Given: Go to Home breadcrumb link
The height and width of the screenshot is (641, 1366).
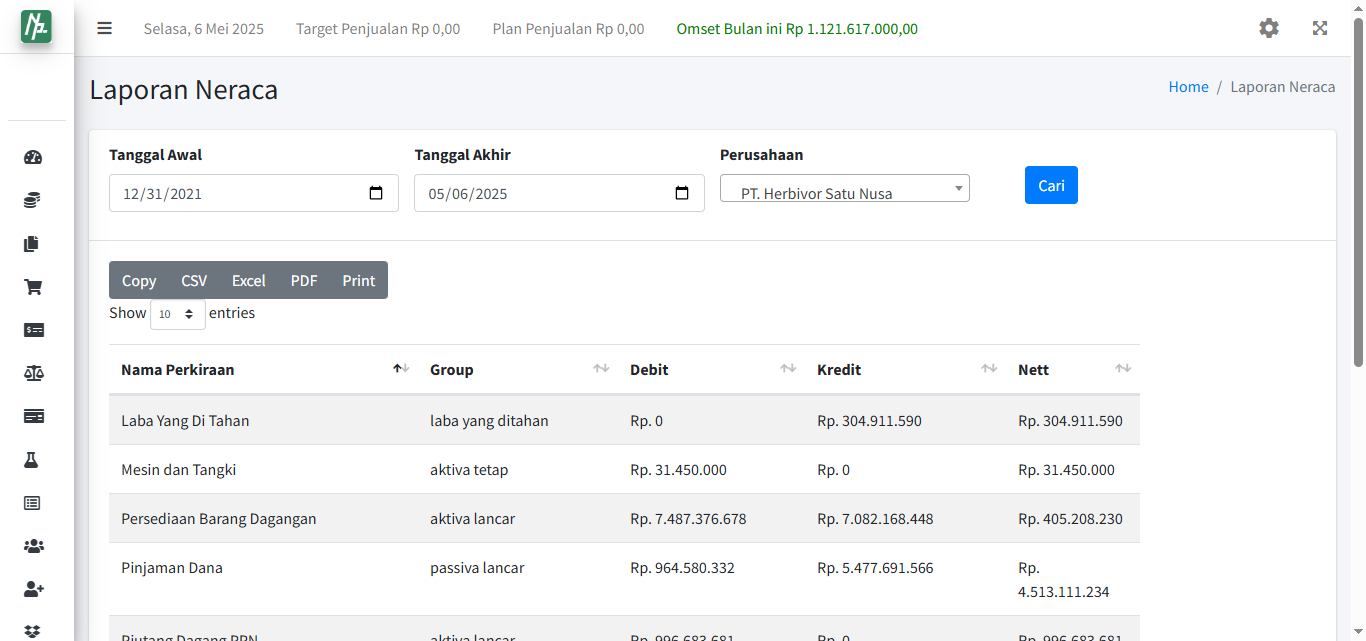Looking at the screenshot, I should pyautogui.click(x=1188, y=87).
